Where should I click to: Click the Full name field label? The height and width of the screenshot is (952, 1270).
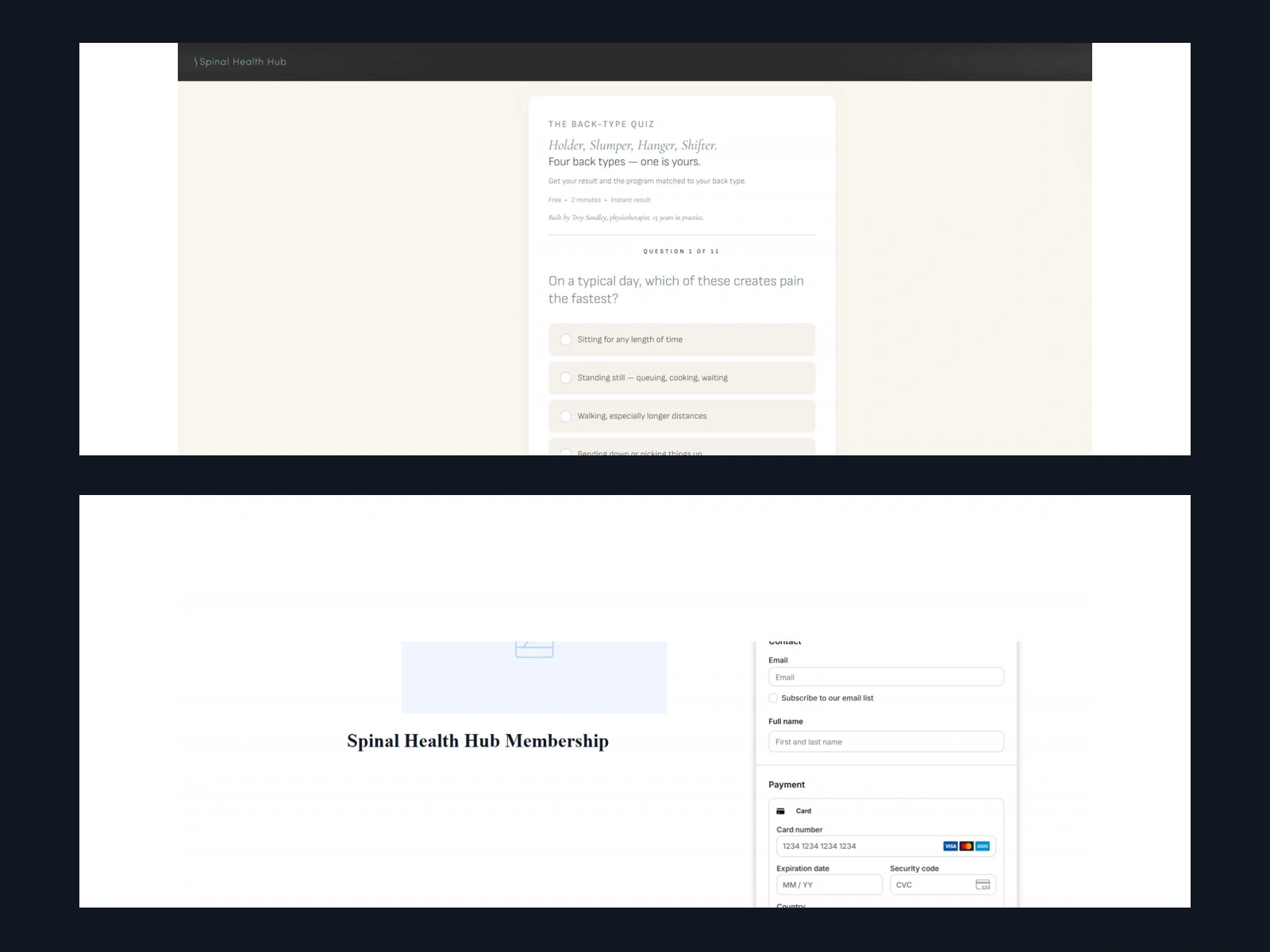click(x=786, y=721)
